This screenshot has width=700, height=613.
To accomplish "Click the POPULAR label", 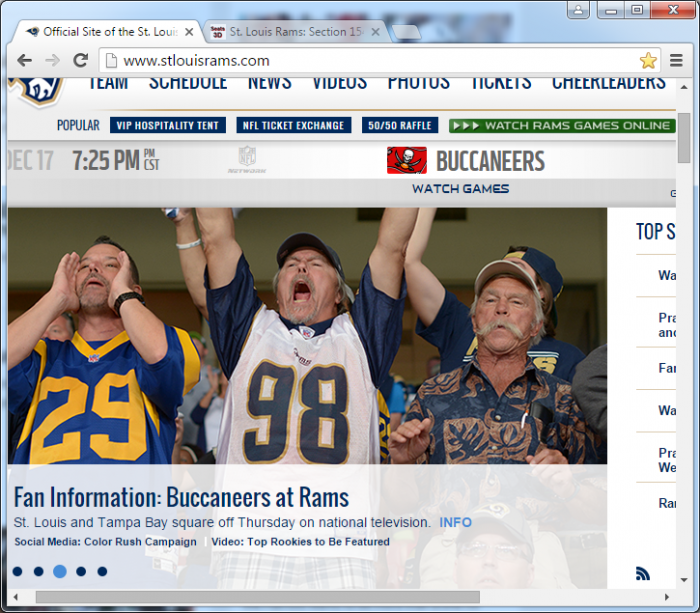I will (78, 125).
